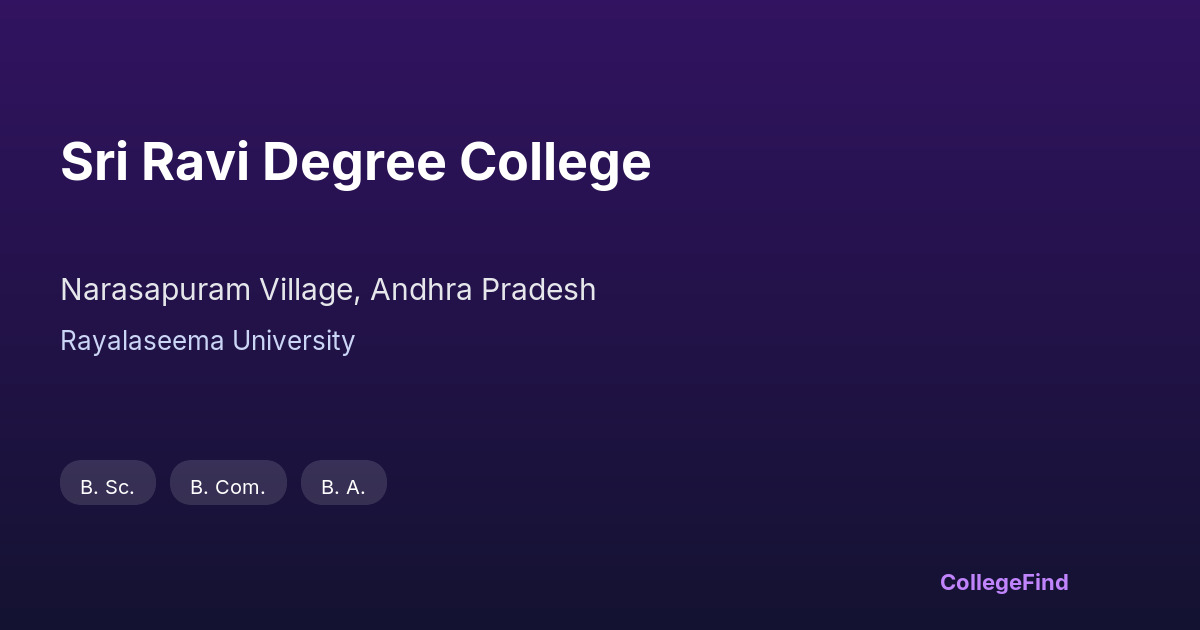Screen dimensions: 1200x630
Task: Click the word Rayalaseema
Action: (x=142, y=341)
